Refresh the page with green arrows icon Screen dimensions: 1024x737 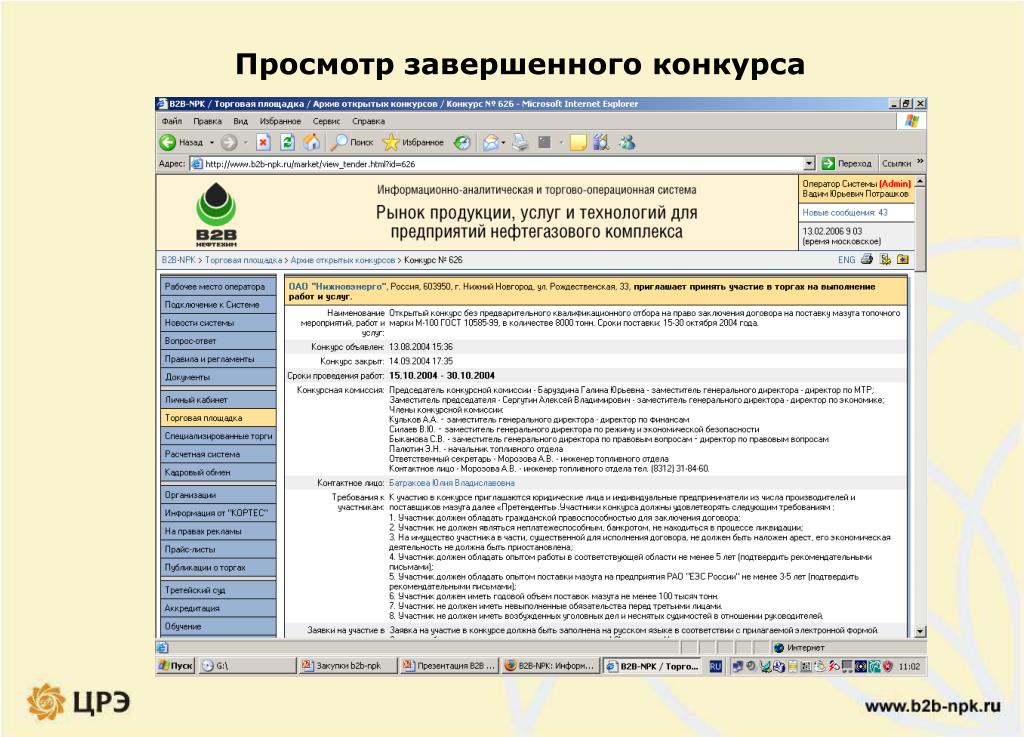tap(287, 142)
